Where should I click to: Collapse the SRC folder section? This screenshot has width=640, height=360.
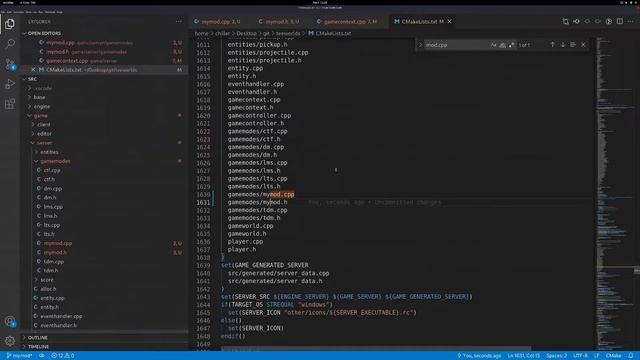coord(32,79)
